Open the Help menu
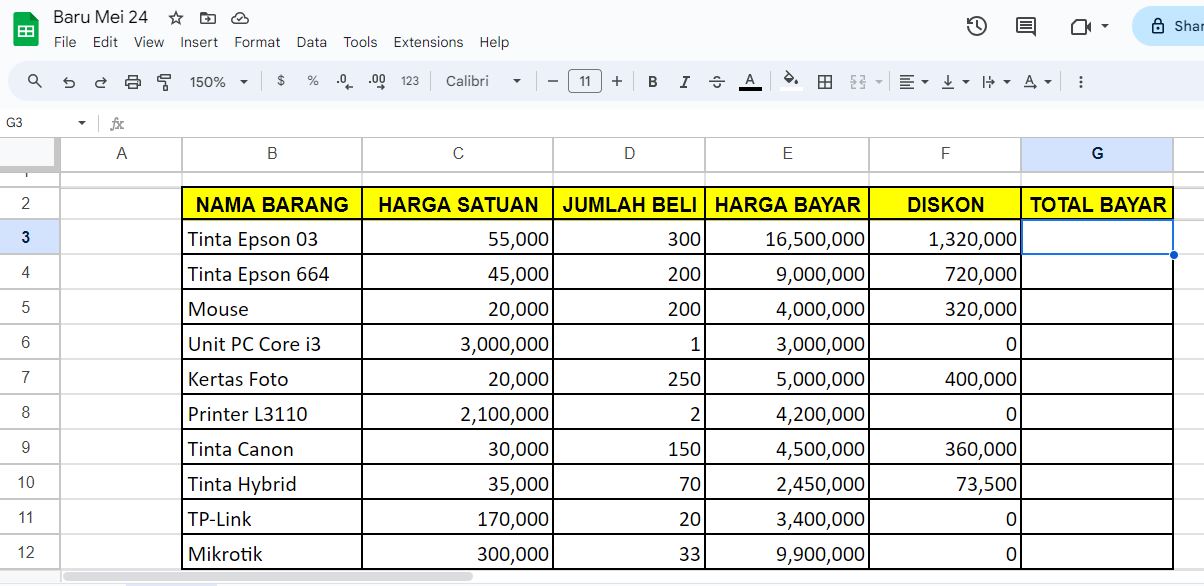 [494, 42]
